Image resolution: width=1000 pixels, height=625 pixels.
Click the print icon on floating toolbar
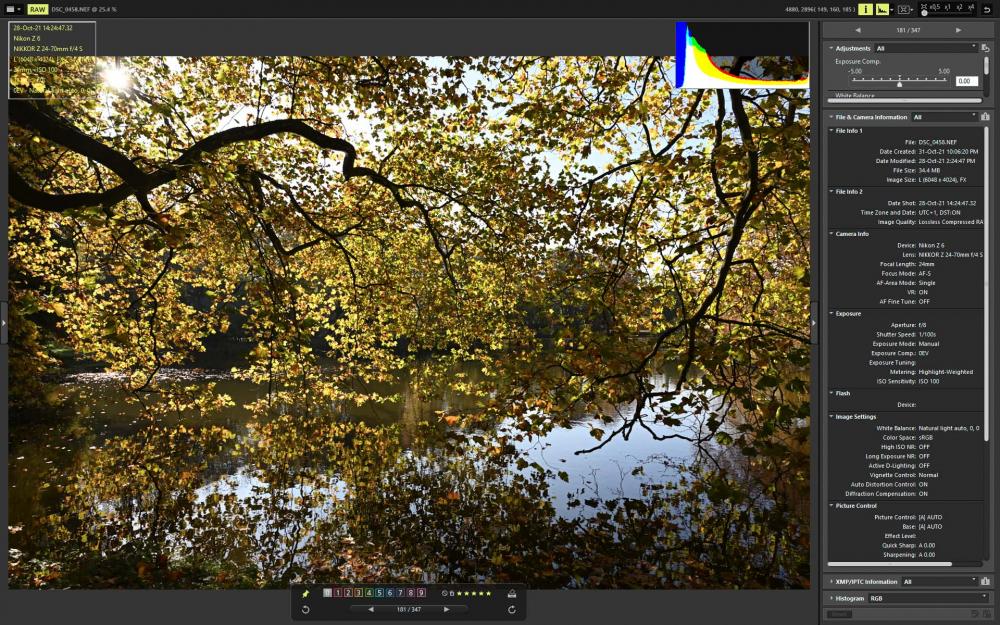[511, 594]
